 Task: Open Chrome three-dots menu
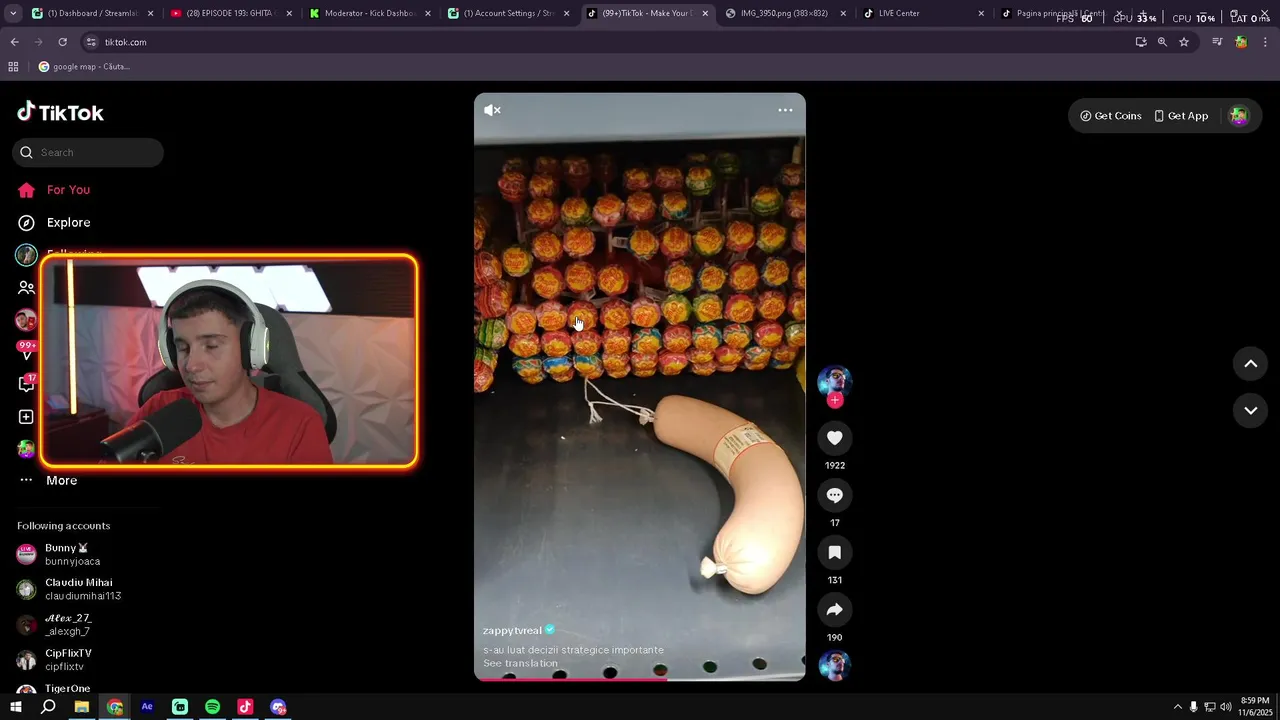[x=1265, y=42]
